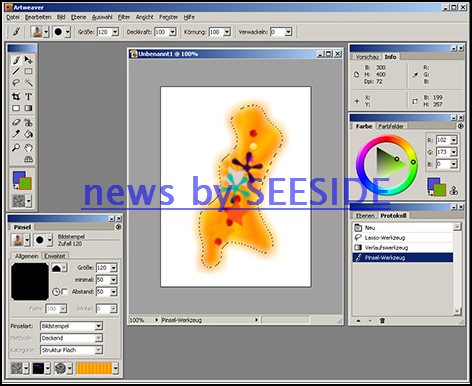472x386 pixels.
Task: Open the Farbe panel options menu icon
Action: click(x=460, y=126)
